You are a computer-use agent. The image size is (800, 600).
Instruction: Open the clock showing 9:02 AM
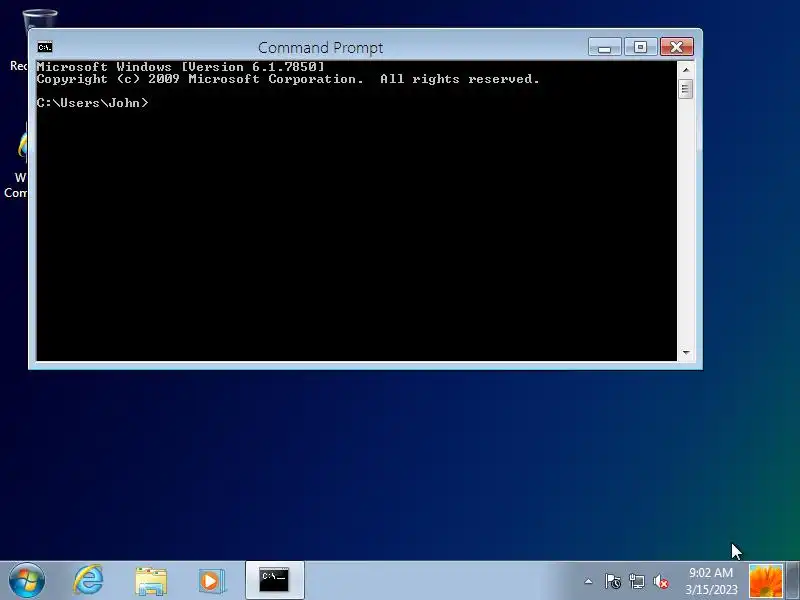[711, 581]
